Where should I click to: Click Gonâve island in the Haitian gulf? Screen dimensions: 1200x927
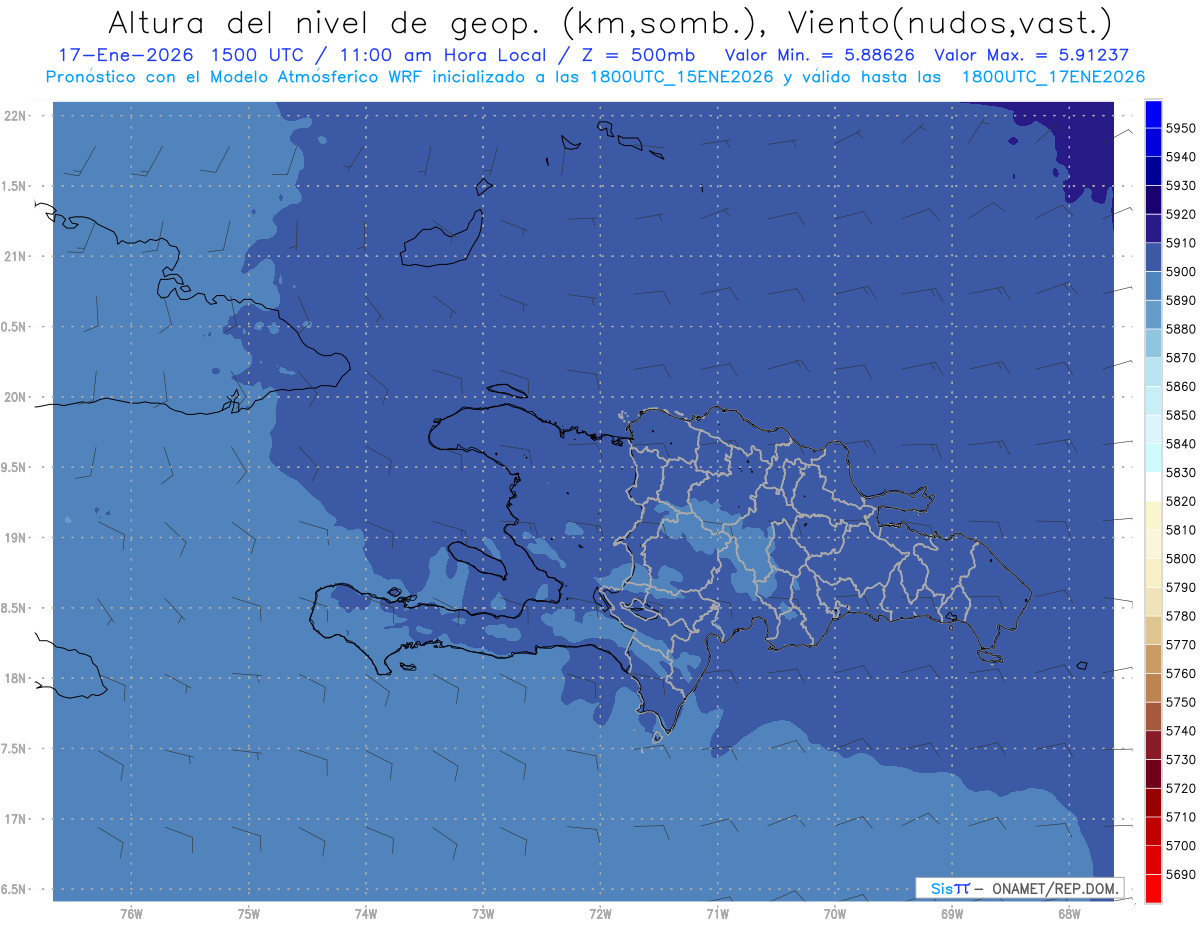482,560
